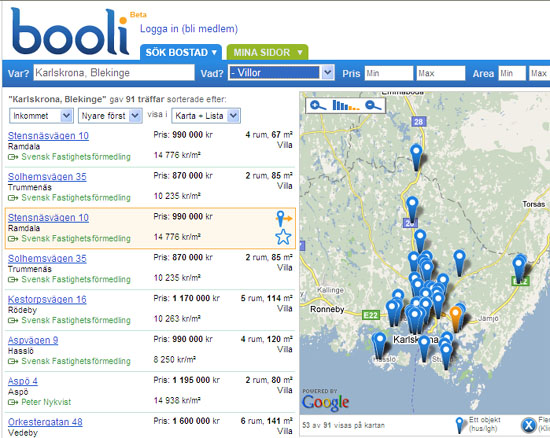550x438 pixels.
Task: Click the northernmost blue pin below route 28
Action: pyautogui.click(x=416, y=157)
